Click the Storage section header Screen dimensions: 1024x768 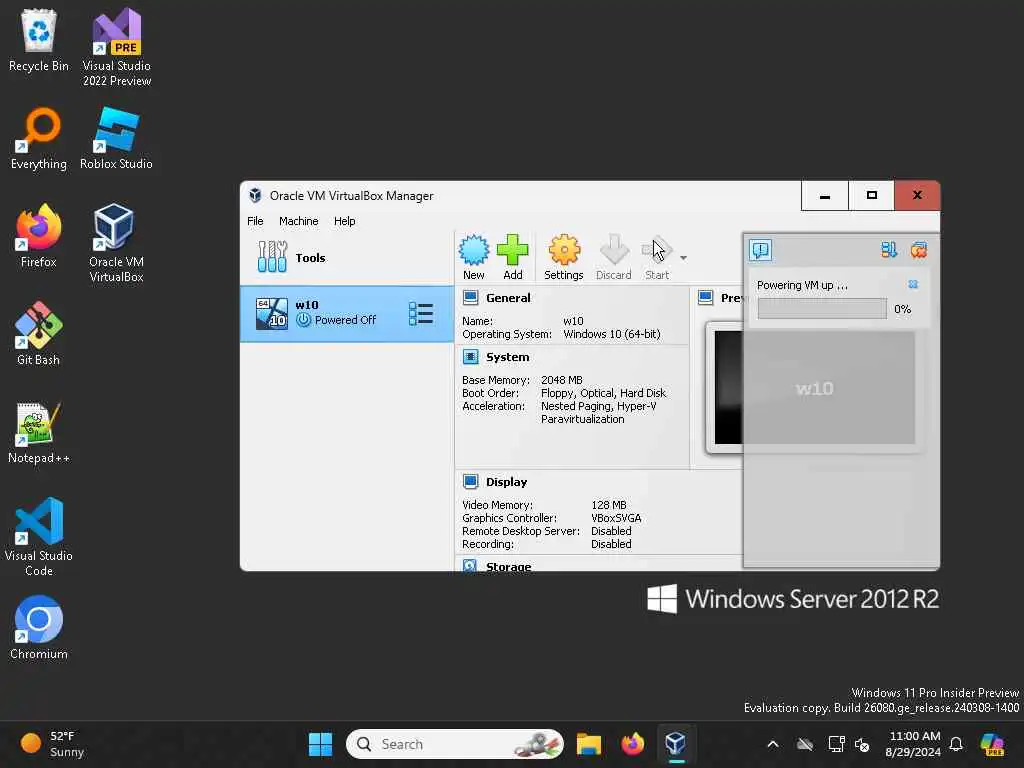pos(508,566)
